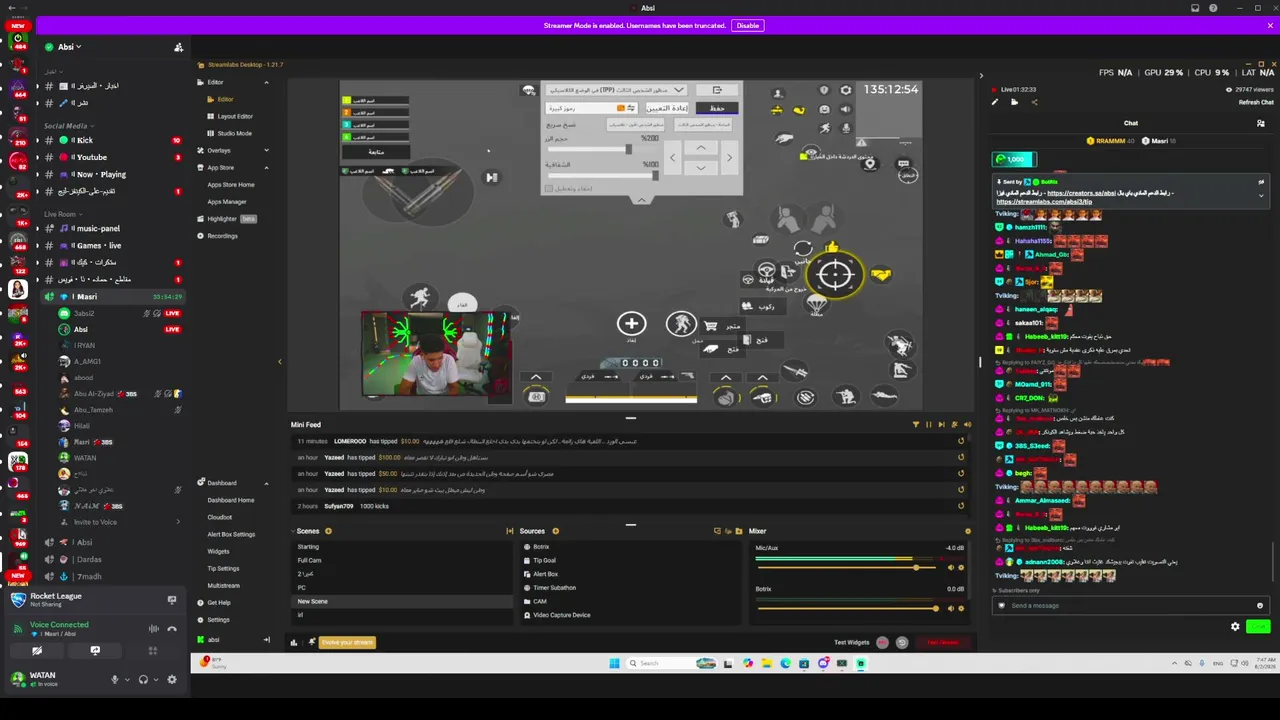Open the Mixer advanced settings gear
1280x720 pixels.
[x=967, y=531]
